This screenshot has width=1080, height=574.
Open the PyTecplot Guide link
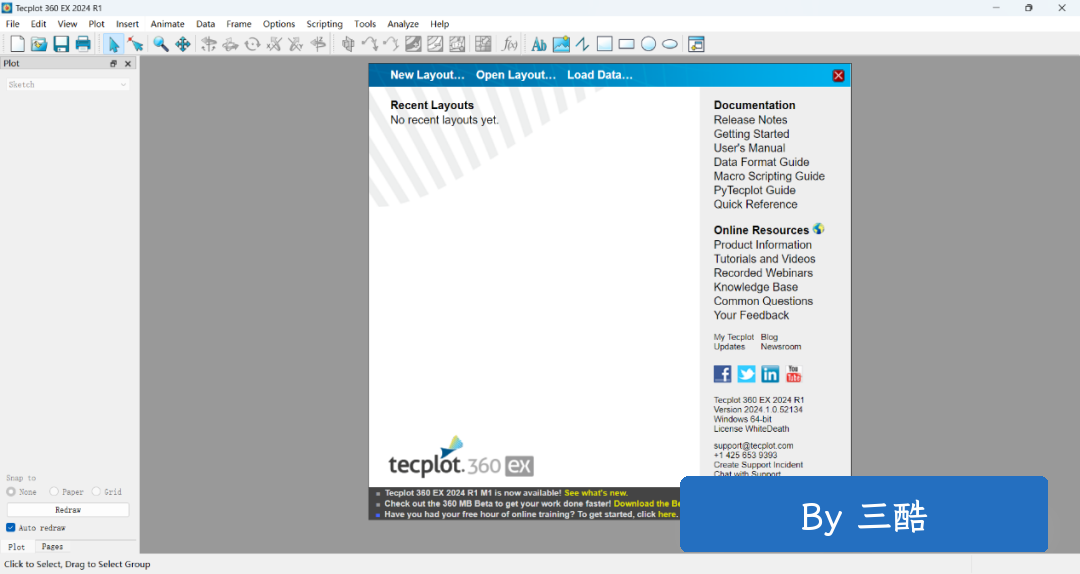(754, 190)
